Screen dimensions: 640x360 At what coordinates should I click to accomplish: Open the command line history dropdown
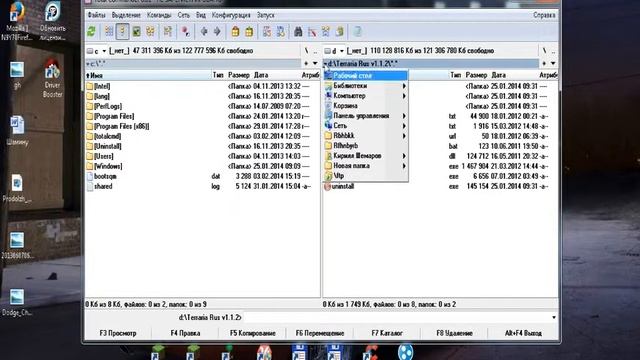tap(553, 318)
